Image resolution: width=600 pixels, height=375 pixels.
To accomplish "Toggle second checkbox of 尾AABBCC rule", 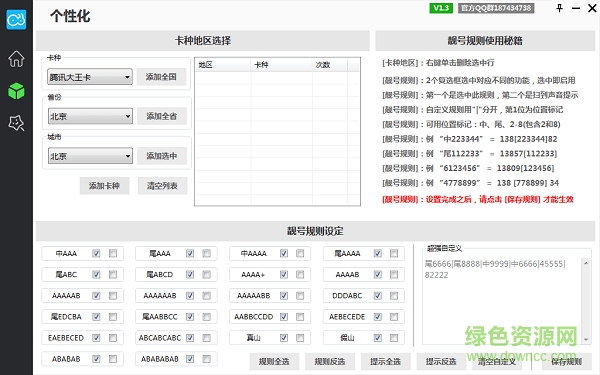I will click(x=207, y=316).
